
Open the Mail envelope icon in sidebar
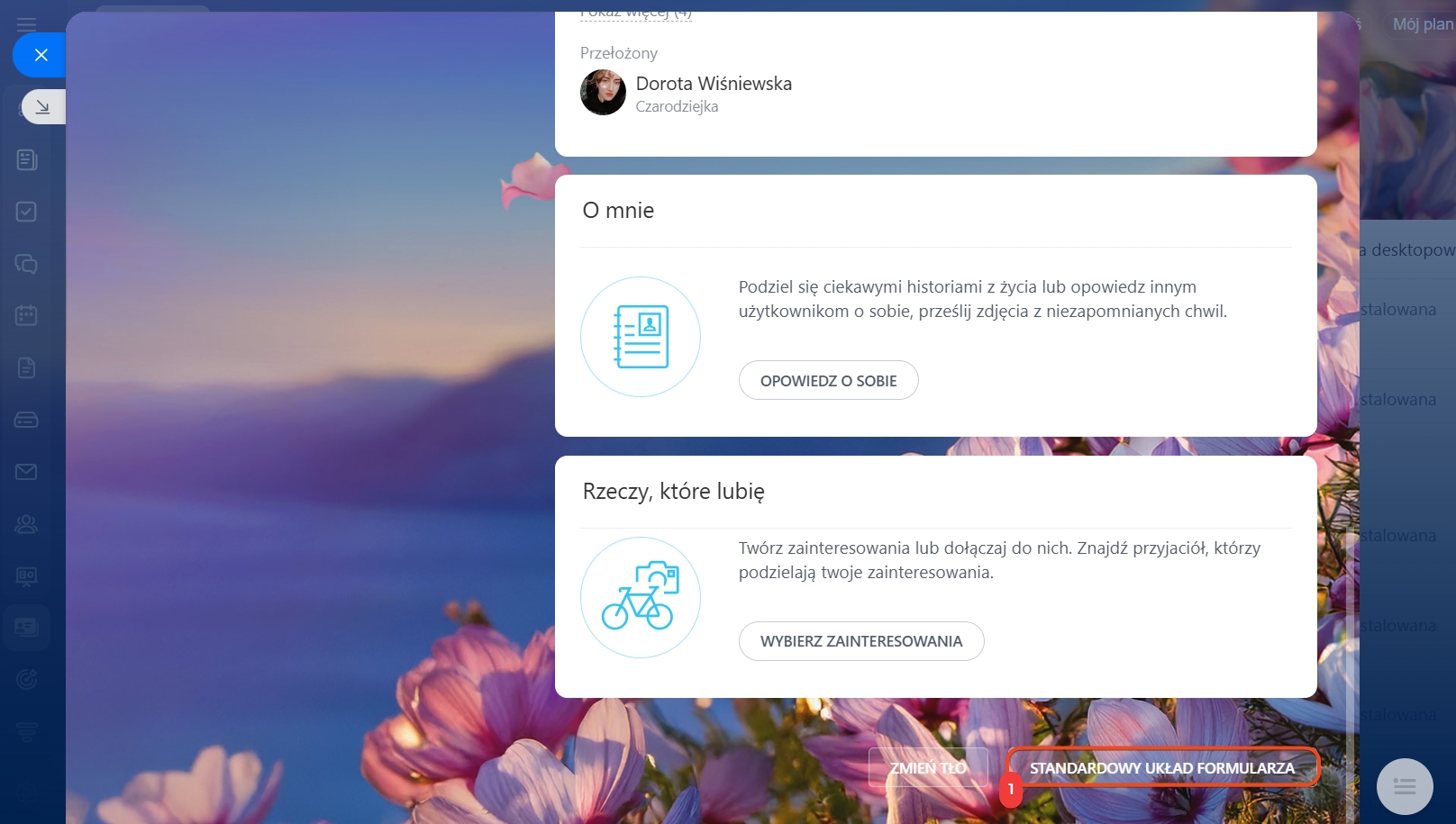pos(26,472)
